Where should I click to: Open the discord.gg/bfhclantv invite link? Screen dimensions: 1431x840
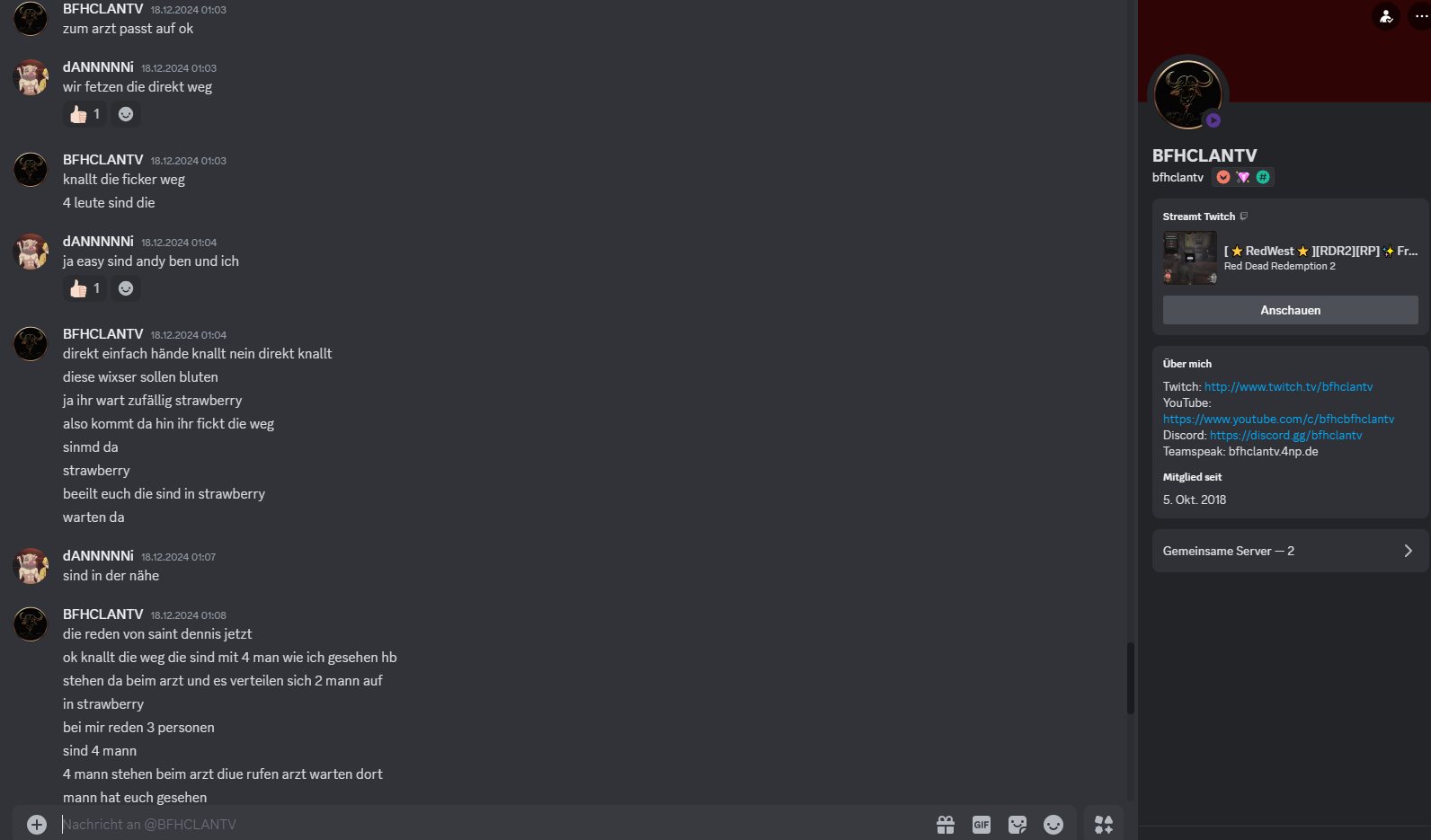pyautogui.click(x=1285, y=436)
